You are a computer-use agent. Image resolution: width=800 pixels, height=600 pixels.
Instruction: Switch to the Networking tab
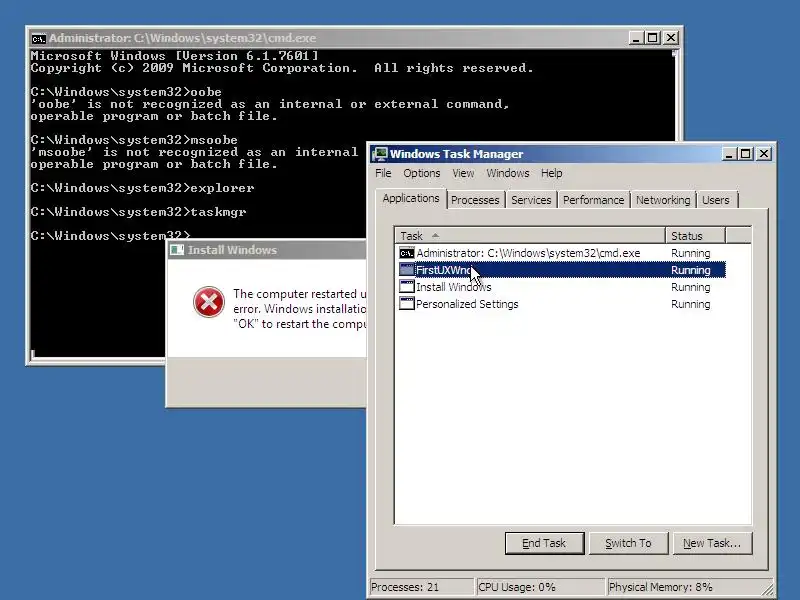pos(663,200)
